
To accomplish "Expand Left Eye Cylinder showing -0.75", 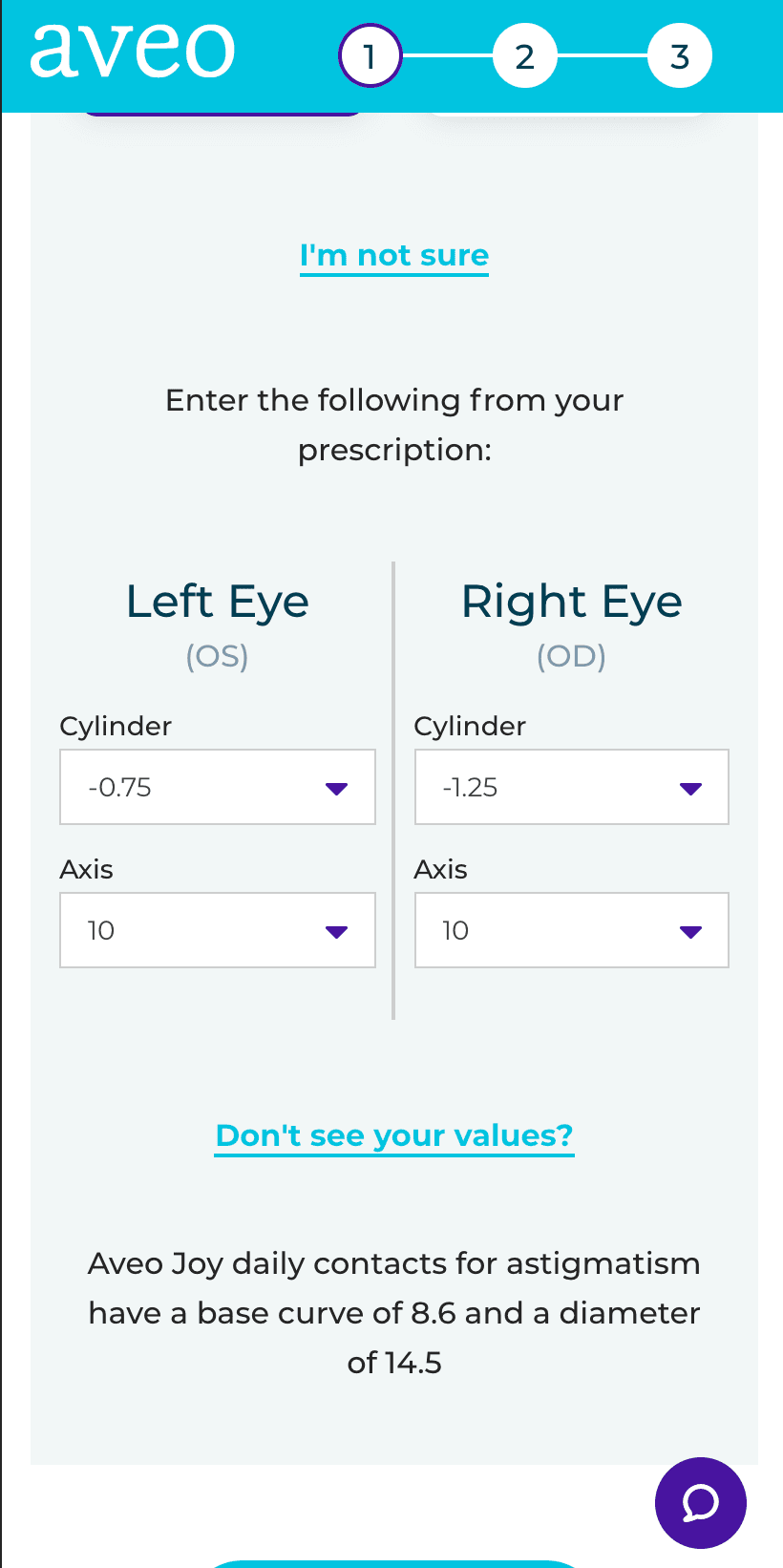I will [218, 787].
